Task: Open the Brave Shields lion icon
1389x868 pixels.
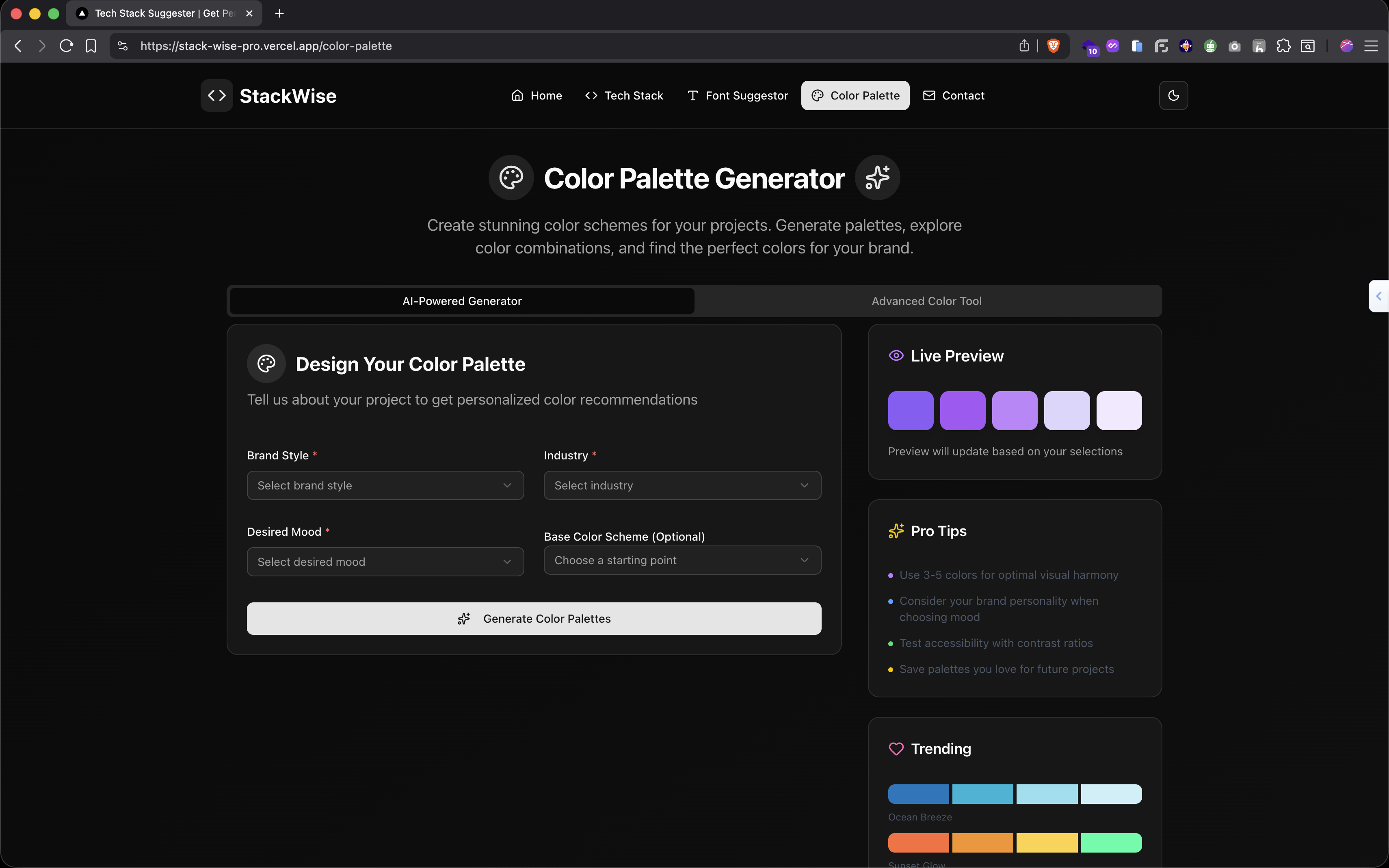Action: [1053, 46]
